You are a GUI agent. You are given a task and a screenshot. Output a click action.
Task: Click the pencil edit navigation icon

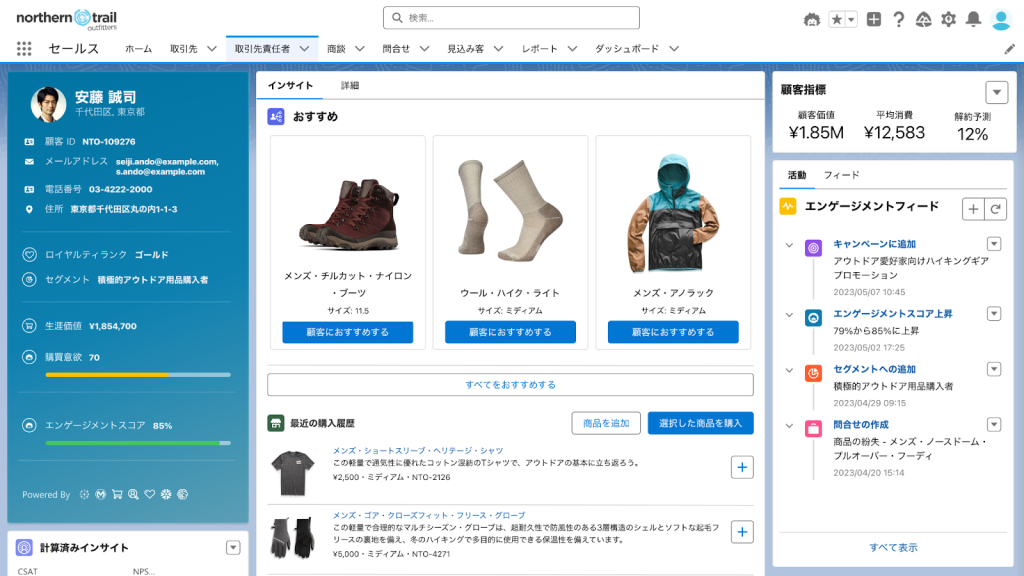click(x=1009, y=48)
